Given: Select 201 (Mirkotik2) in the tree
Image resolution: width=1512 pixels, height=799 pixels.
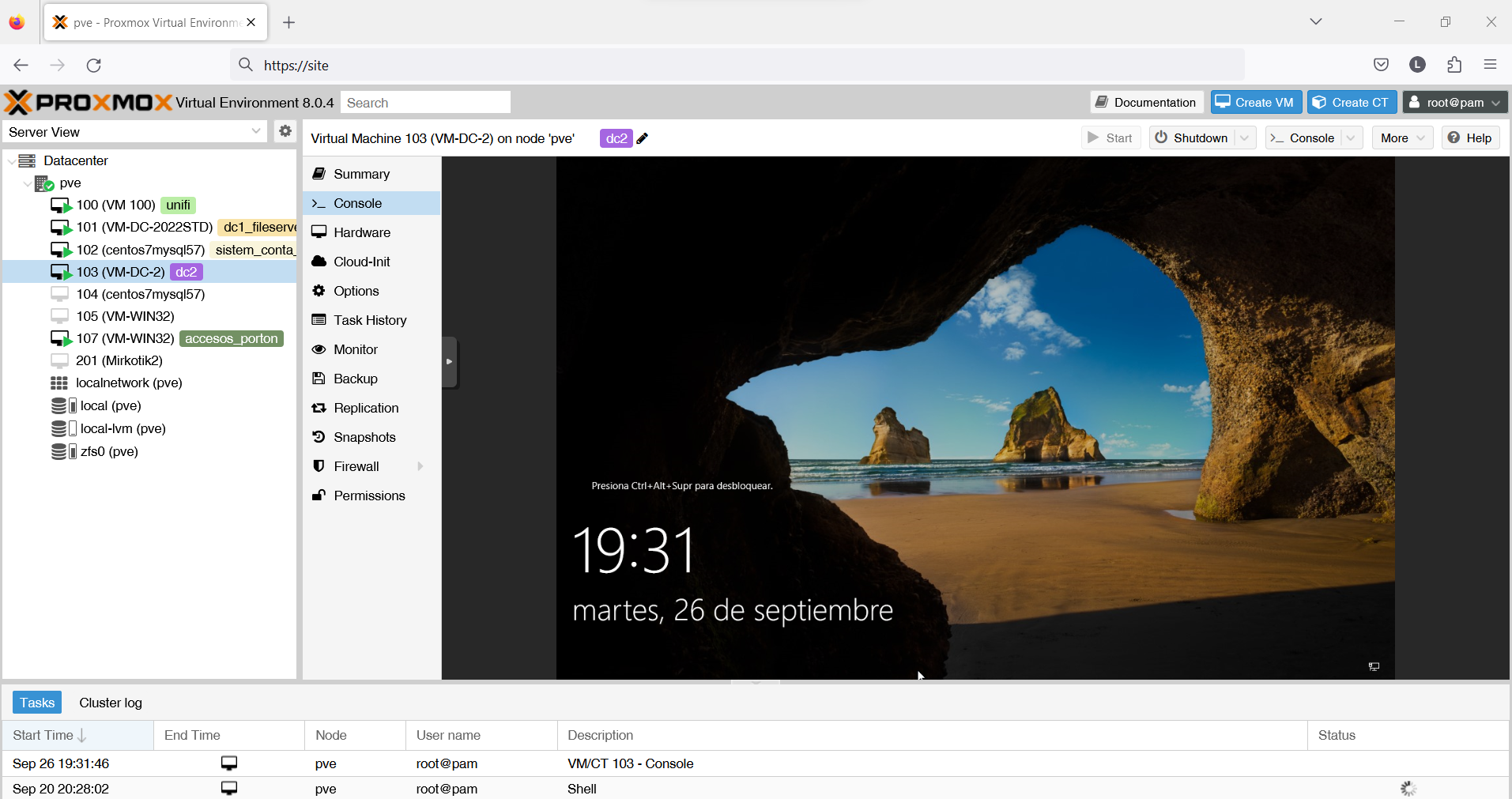Looking at the screenshot, I should pyautogui.click(x=150, y=360).
